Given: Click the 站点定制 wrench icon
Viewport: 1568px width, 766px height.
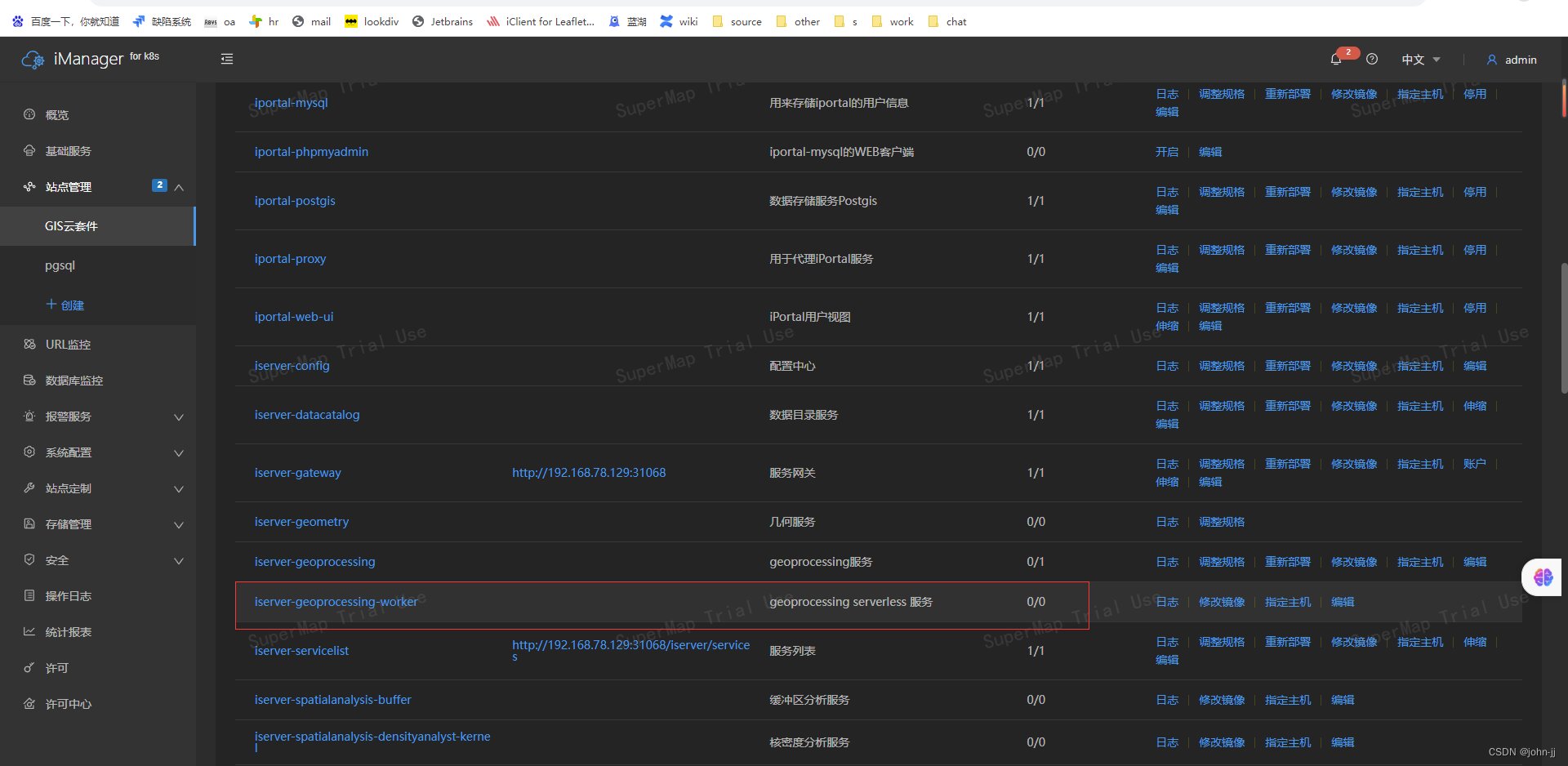Looking at the screenshot, I should 29,488.
